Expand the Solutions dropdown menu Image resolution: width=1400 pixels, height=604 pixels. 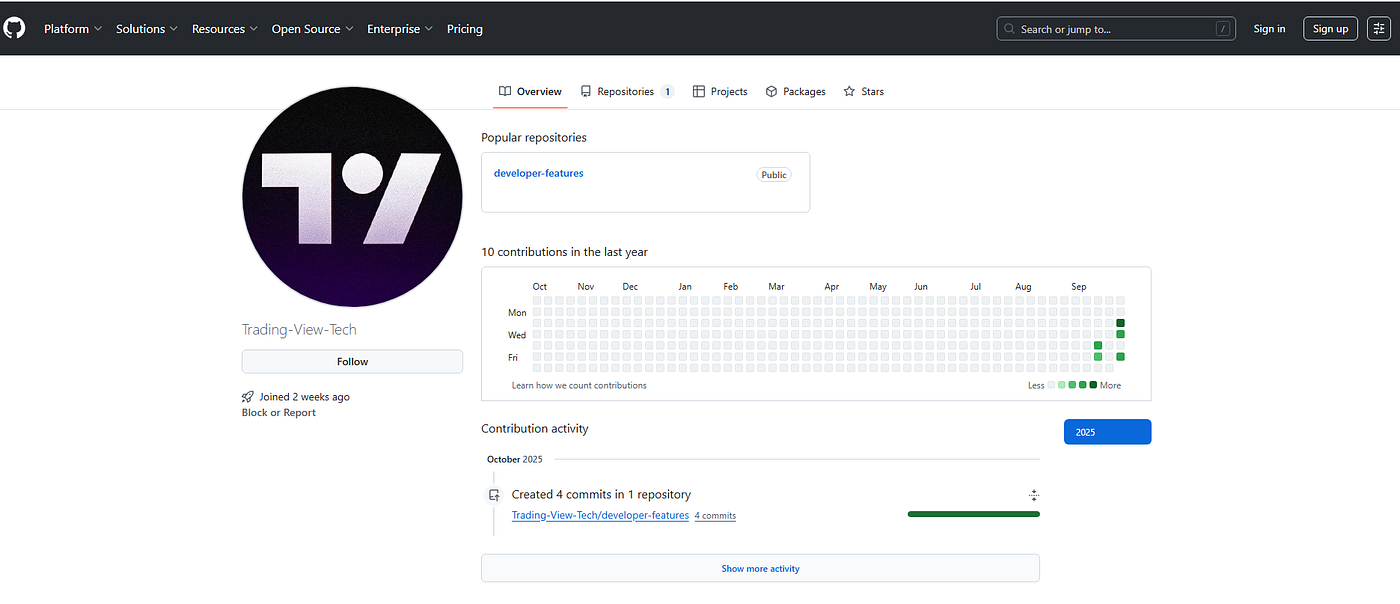click(147, 29)
